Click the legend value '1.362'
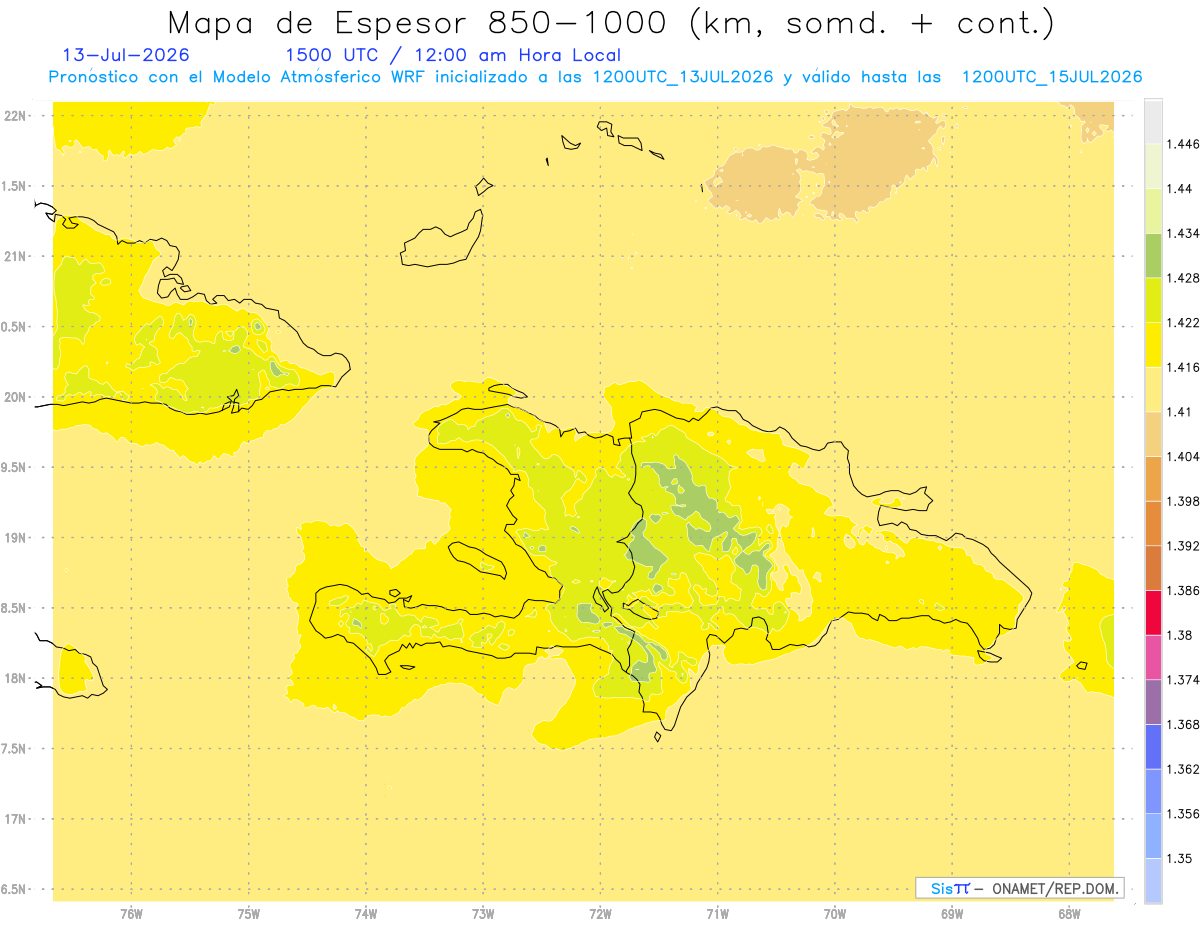 click(1183, 769)
